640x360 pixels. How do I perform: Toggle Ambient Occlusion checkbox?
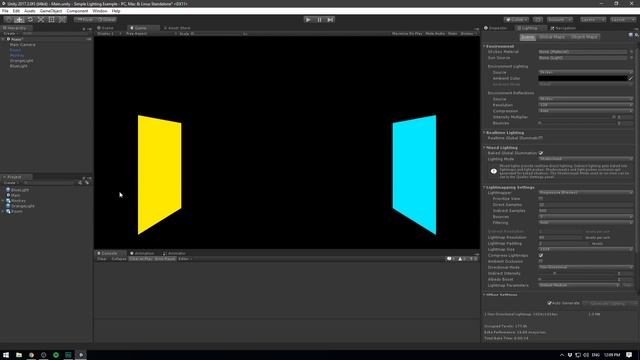tap(541, 261)
